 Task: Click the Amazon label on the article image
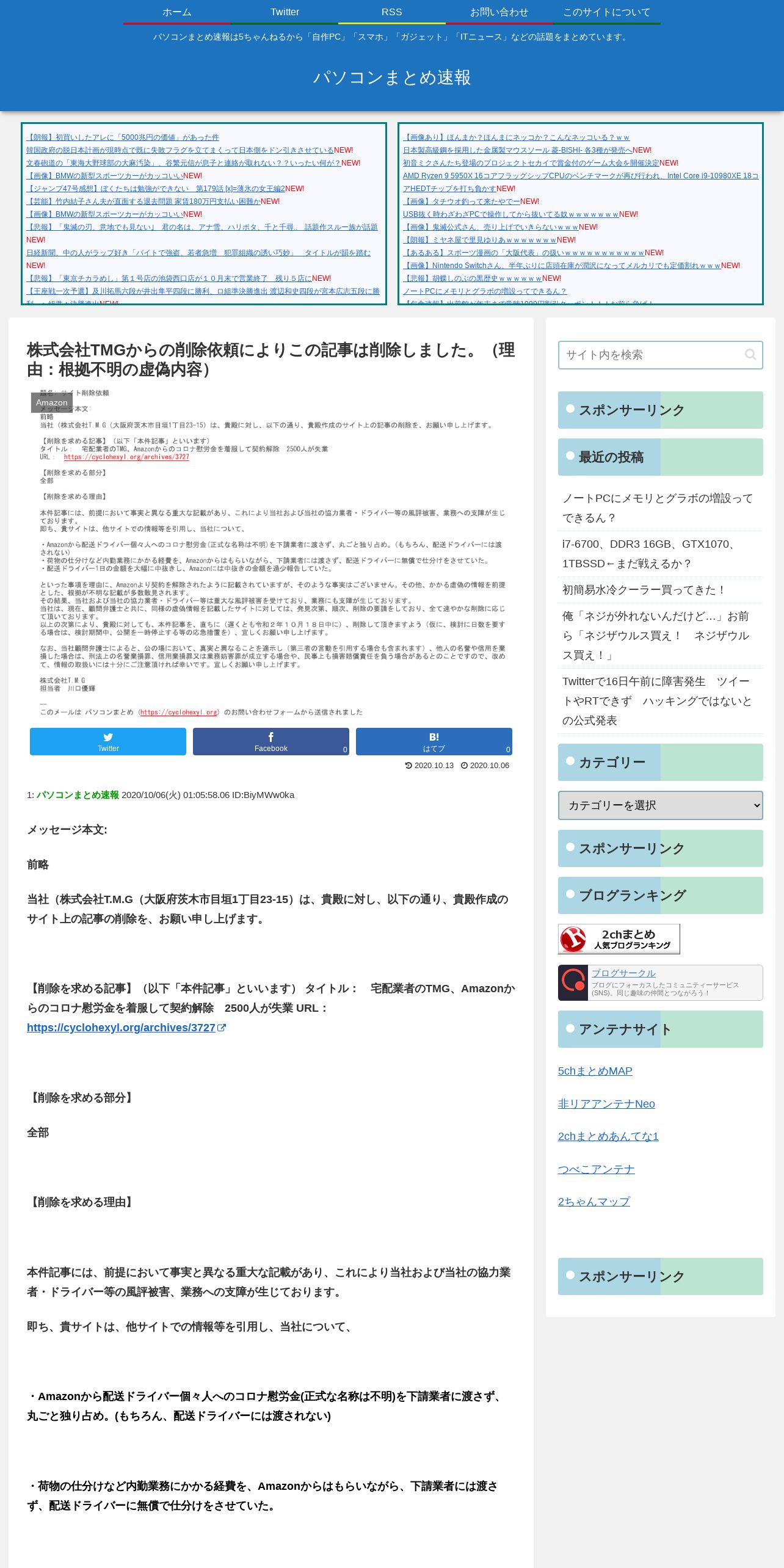point(52,402)
